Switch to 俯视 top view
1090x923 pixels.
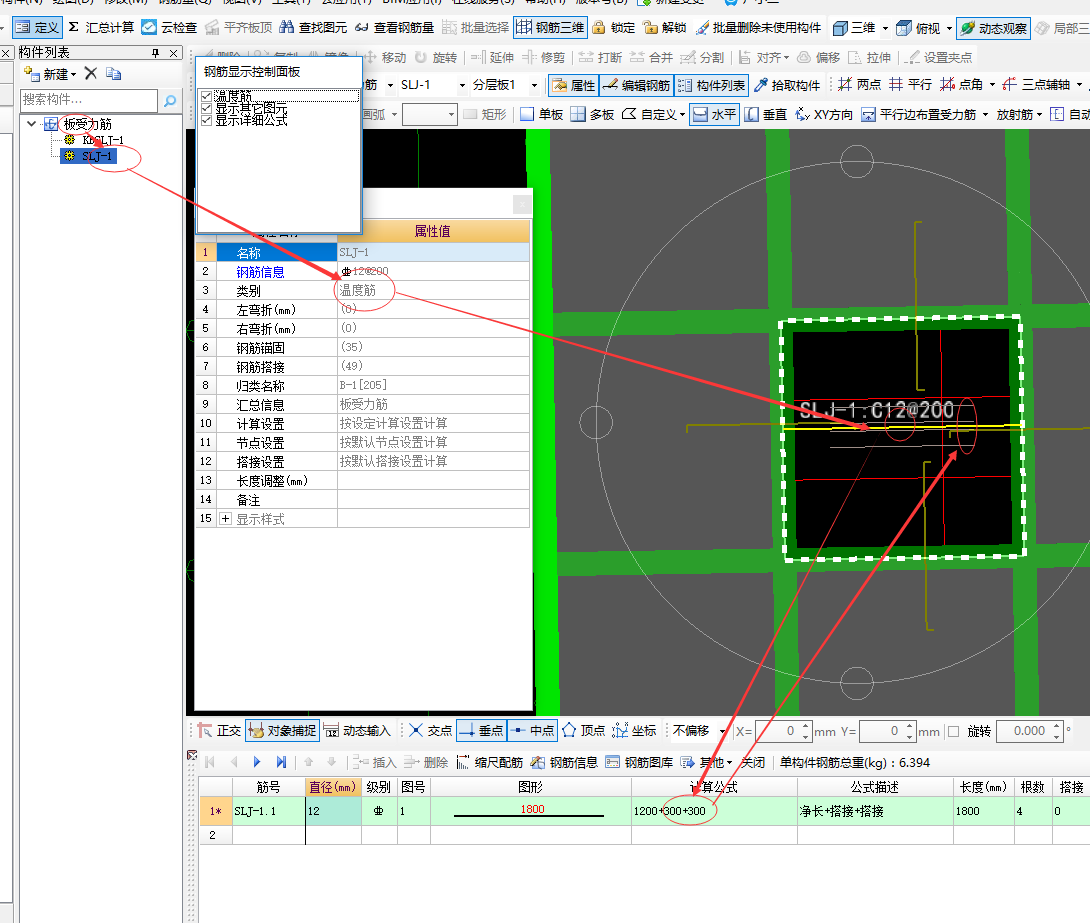918,28
